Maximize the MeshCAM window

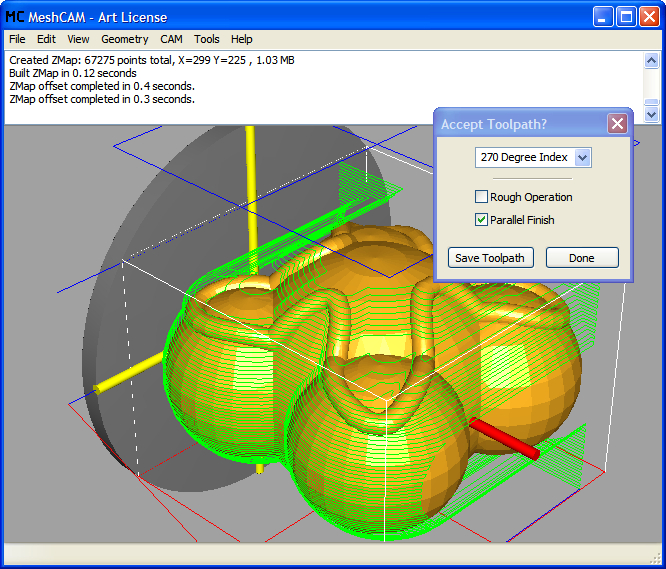tap(626, 17)
